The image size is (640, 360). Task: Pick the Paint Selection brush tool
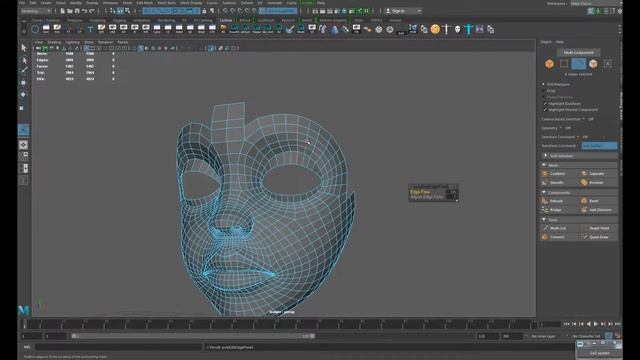(24, 70)
